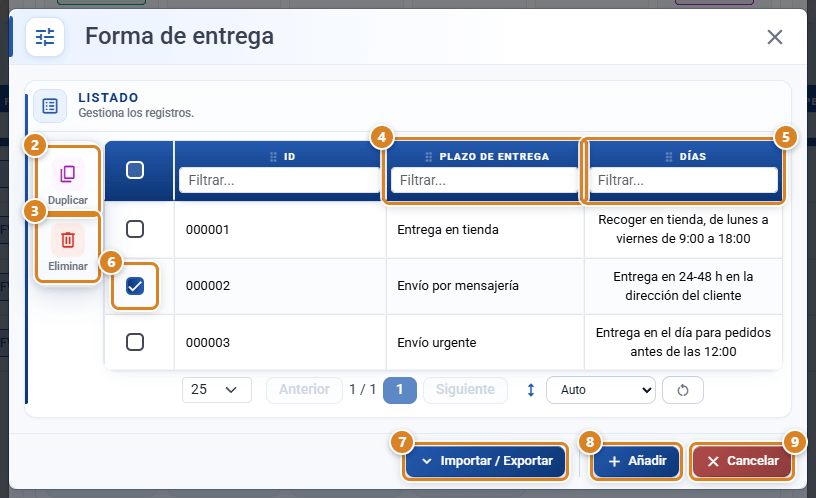
Task: Focus the Días filter field
Action: pos(683,180)
